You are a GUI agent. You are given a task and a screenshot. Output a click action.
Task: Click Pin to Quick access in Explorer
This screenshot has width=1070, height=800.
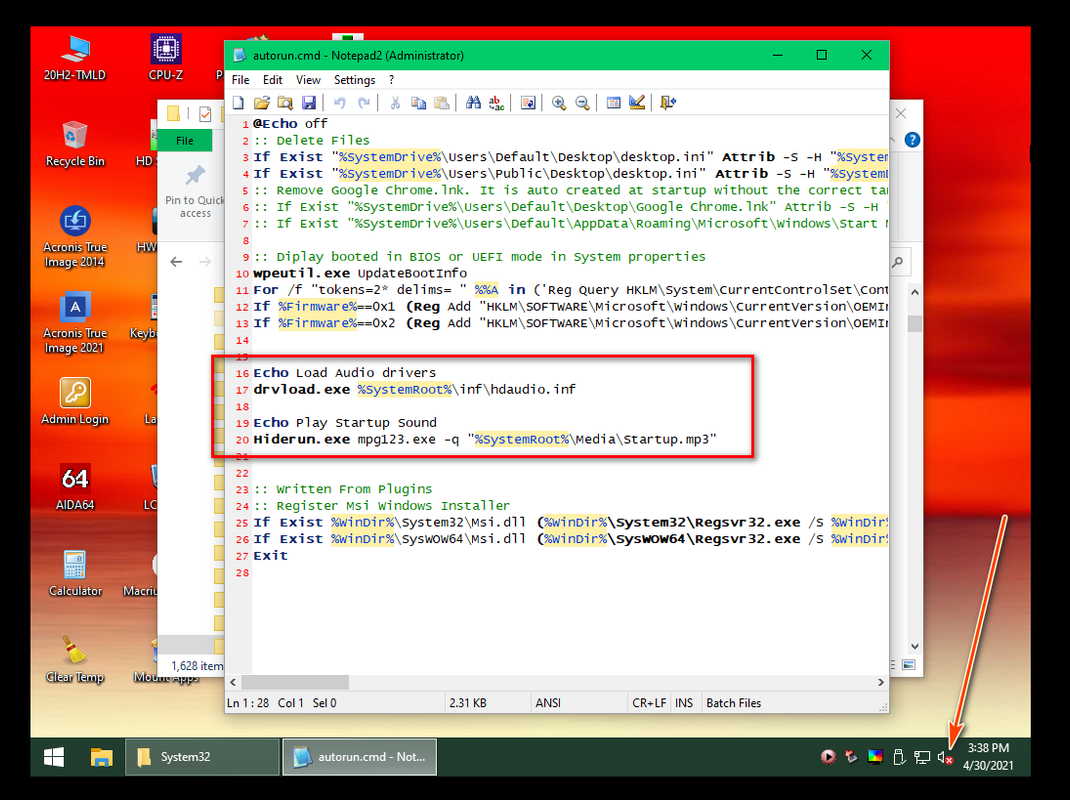(194, 191)
